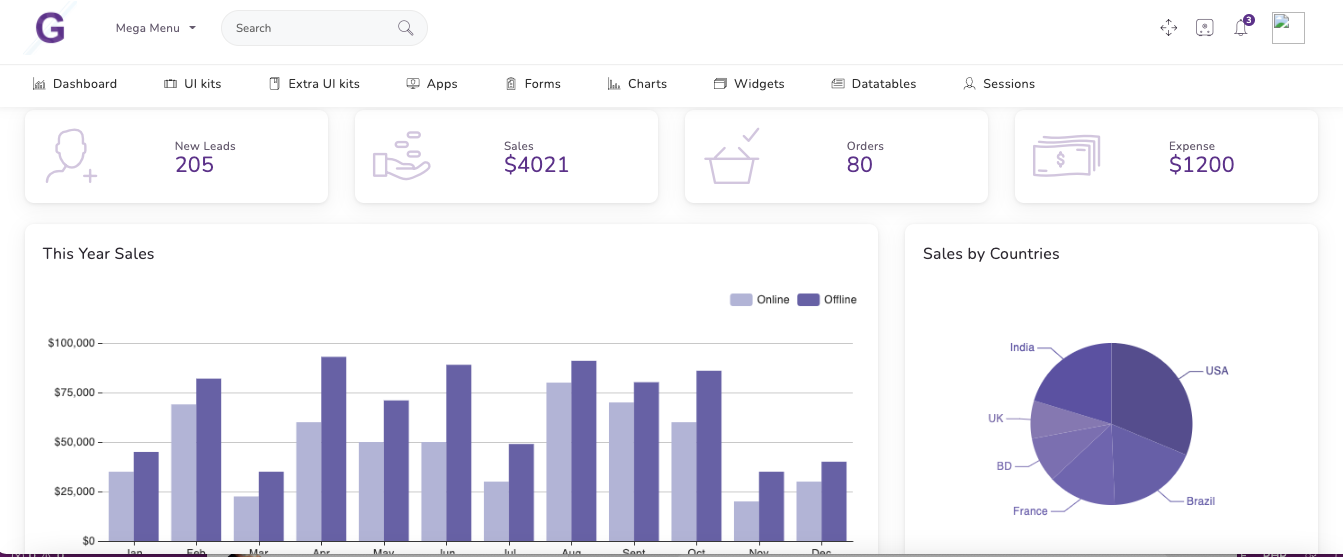The height and width of the screenshot is (557, 1343).
Task: Click the New Leads person icon
Action: pos(70,156)
